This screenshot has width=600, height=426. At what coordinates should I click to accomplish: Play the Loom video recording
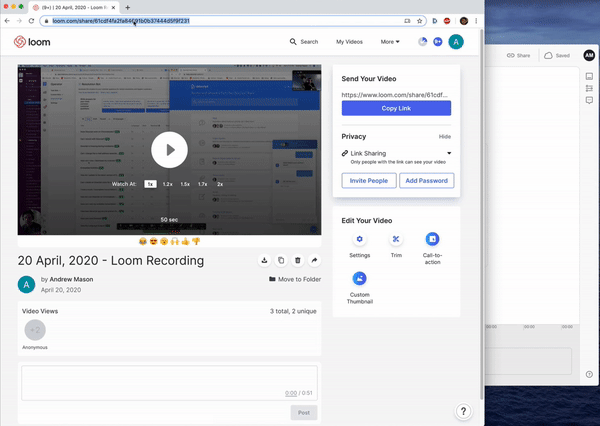[x=169, y=150]
